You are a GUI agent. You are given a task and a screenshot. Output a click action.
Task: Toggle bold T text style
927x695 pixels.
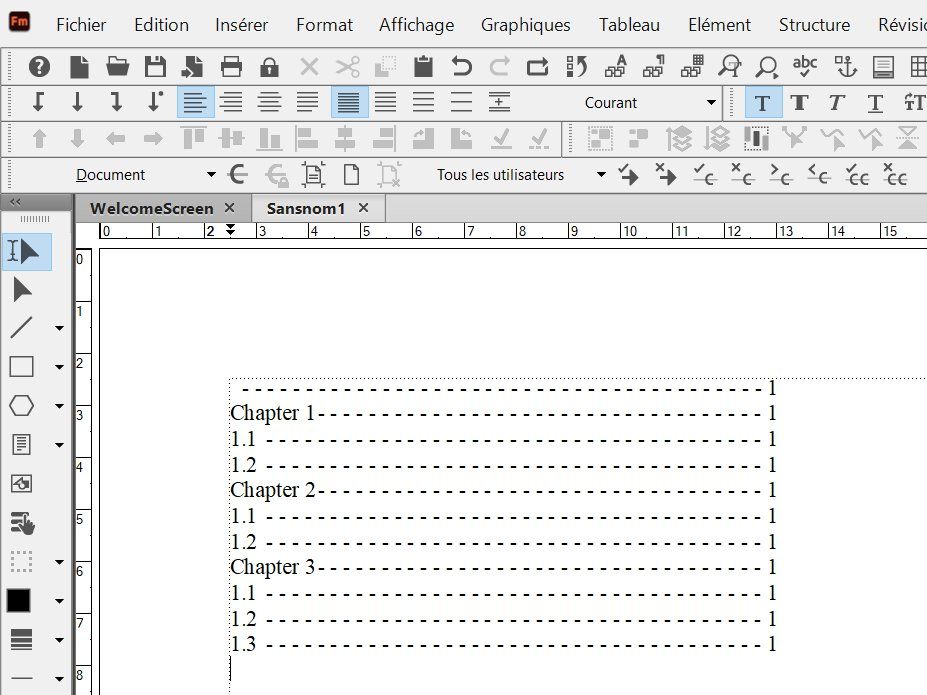coord(799,103)
